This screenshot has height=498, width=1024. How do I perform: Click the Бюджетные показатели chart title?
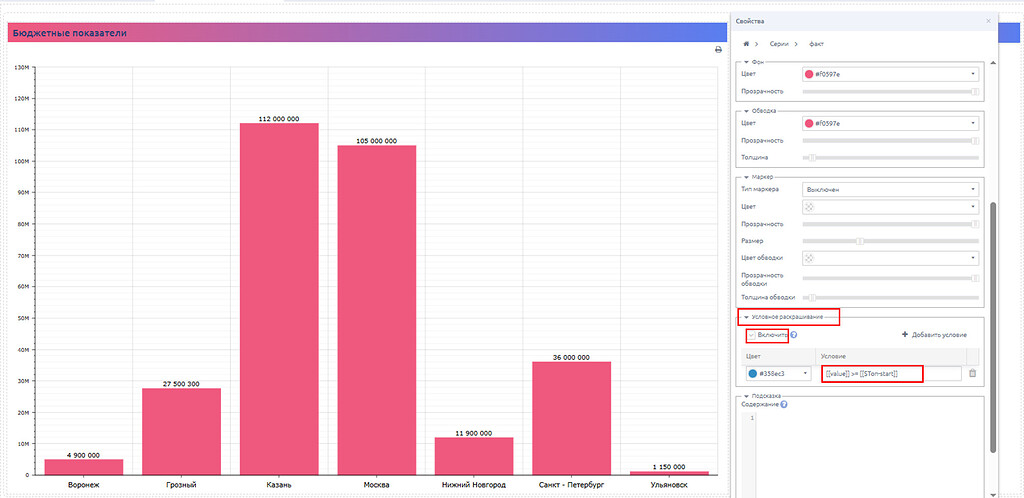[70, 33]
